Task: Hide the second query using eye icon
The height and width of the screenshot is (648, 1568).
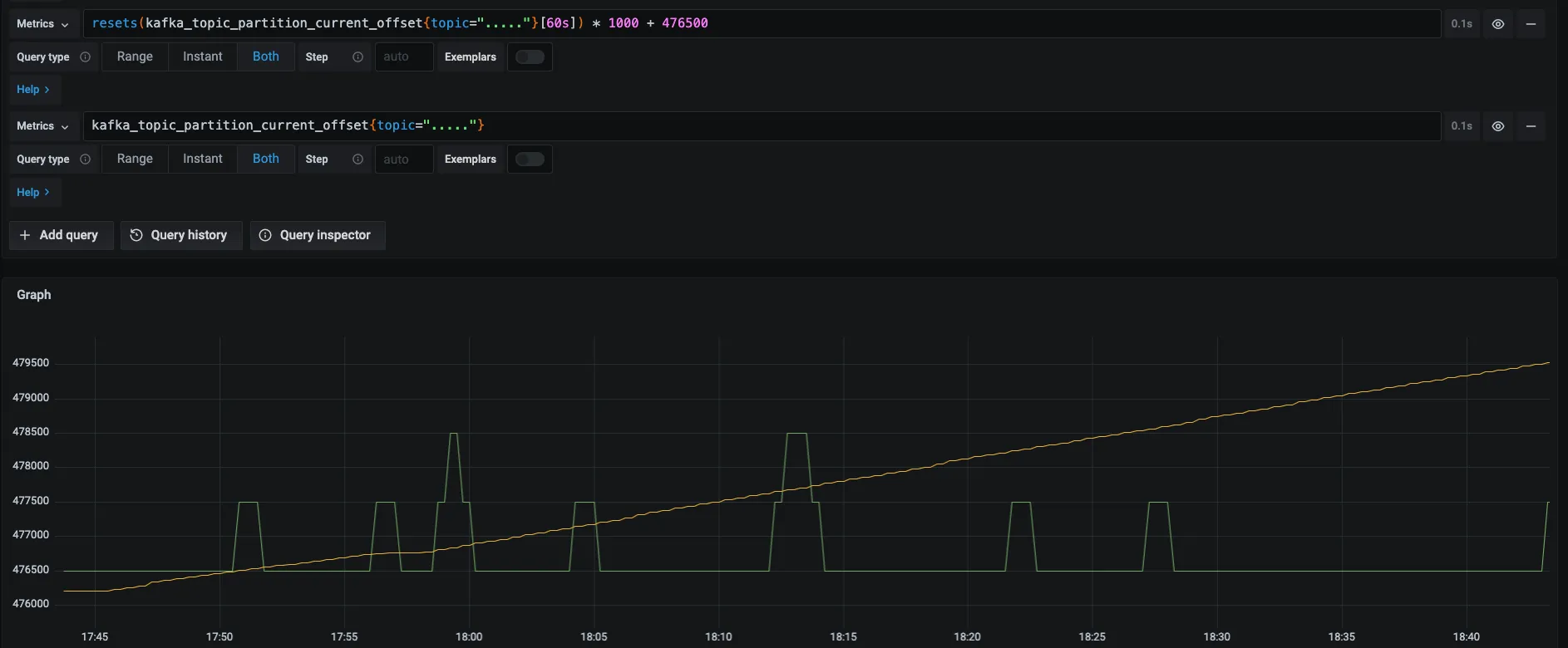Action: [x=1498, y=126]
